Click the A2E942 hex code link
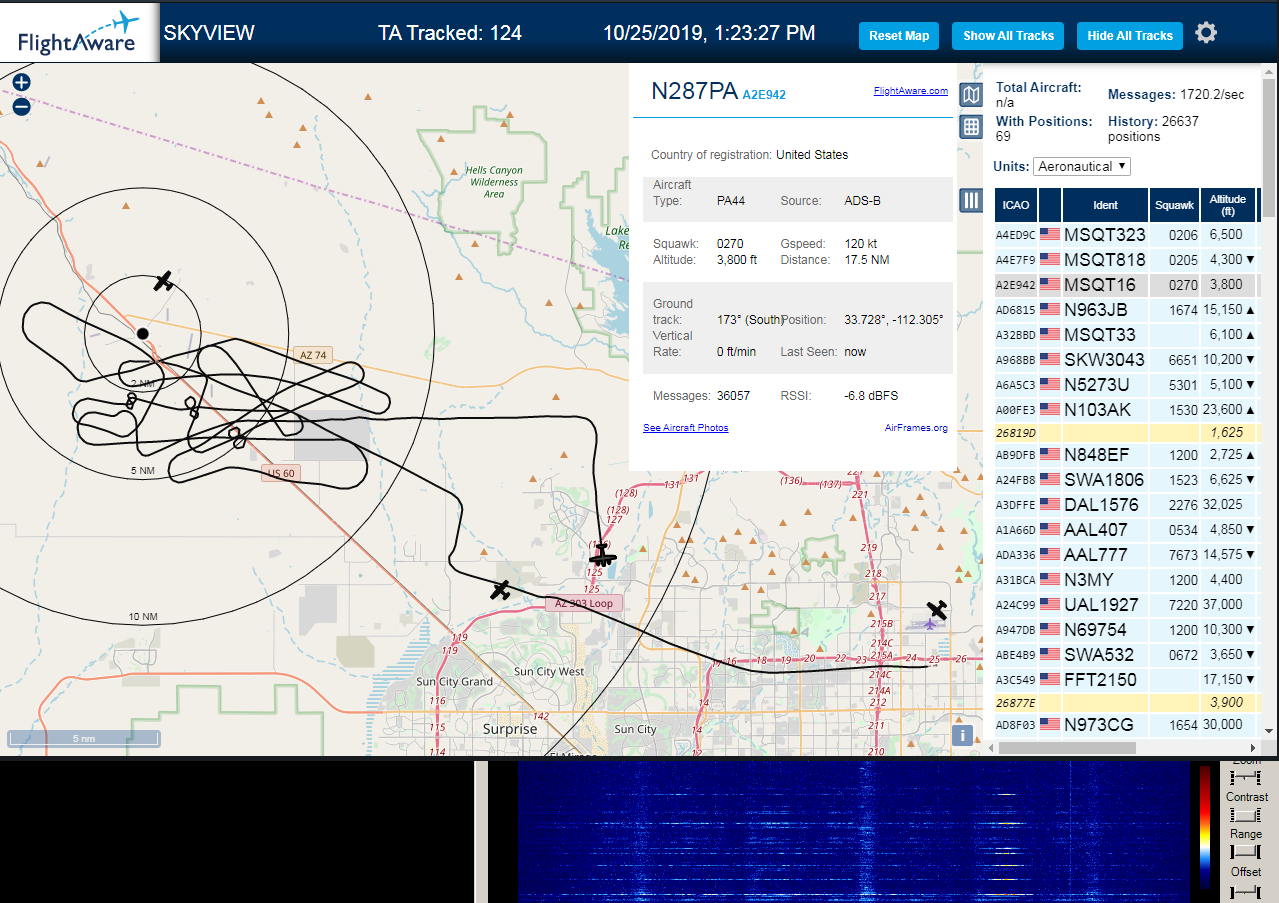Viewport: 1279px width, 903px height. click(x=764, y=95)
